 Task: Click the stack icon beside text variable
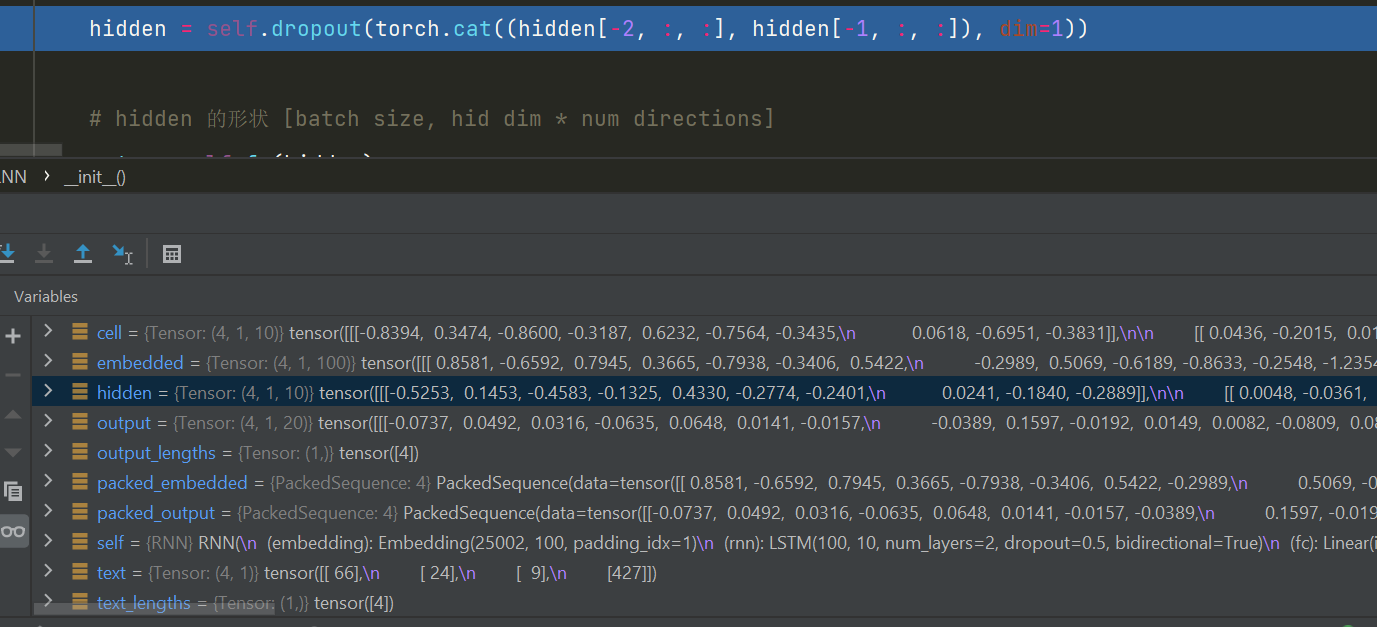[x=79, y=573]
